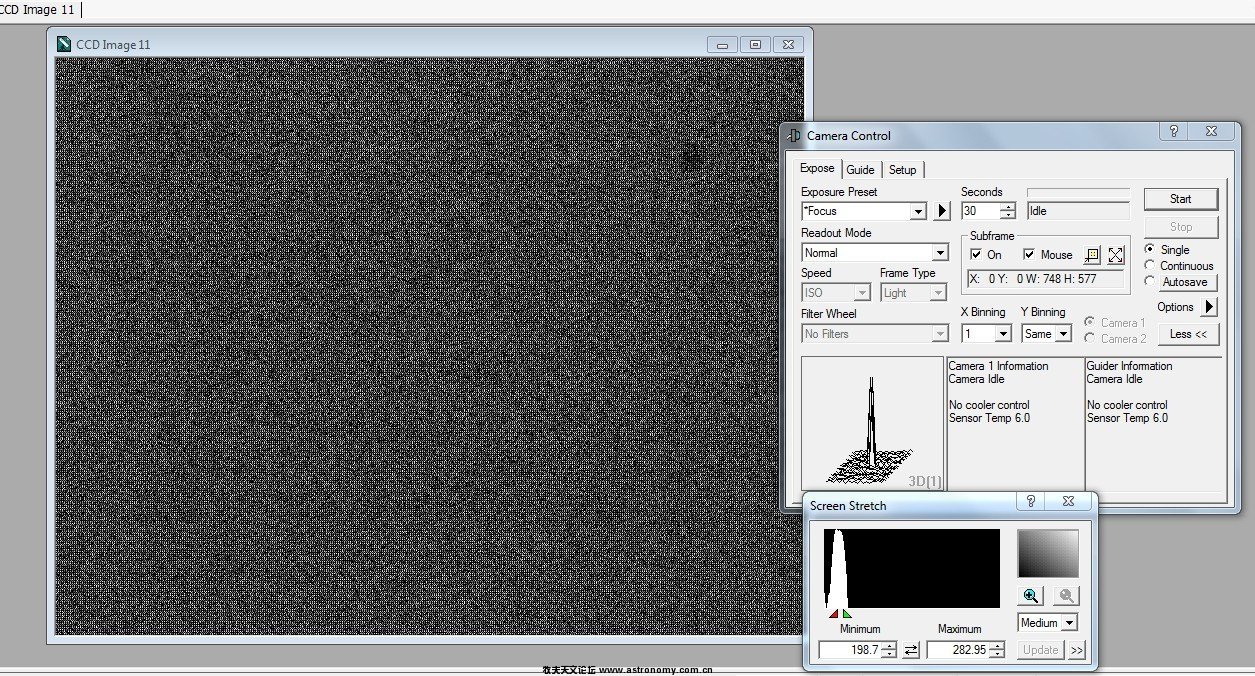Click the 'Guider Information' heading

coord(1131,366)
